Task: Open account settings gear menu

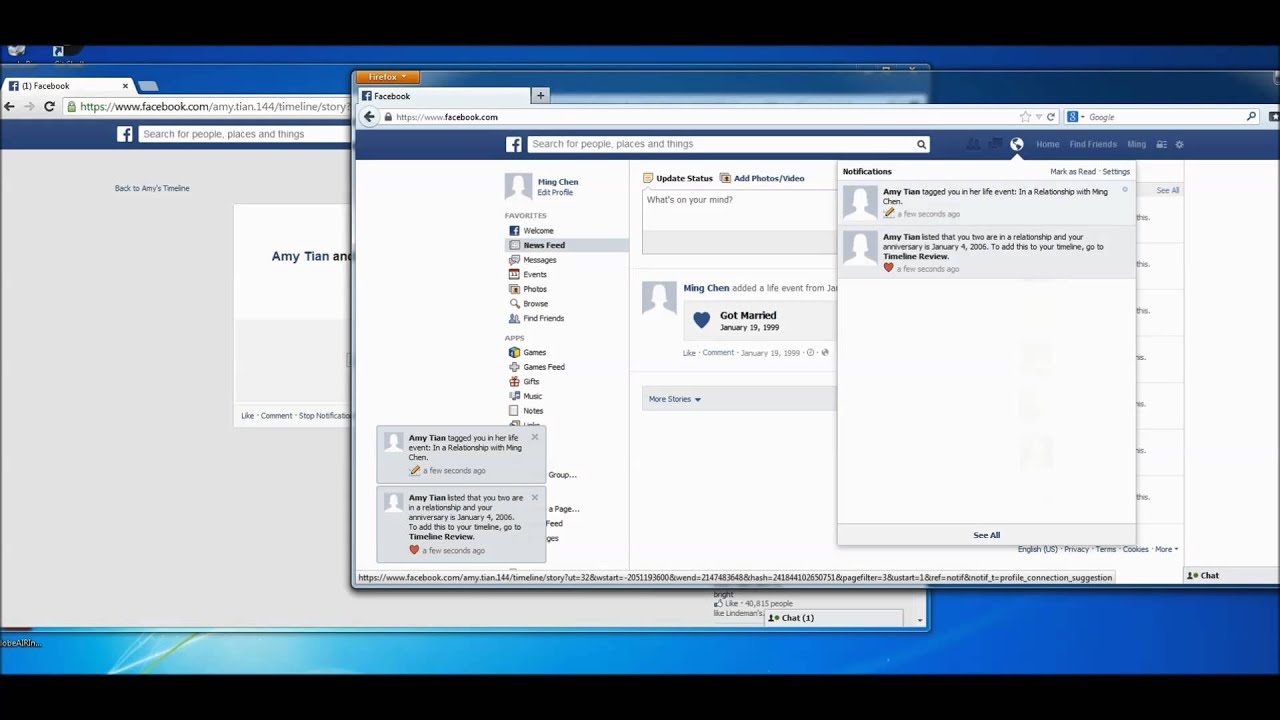Action: pos(1179,144)
